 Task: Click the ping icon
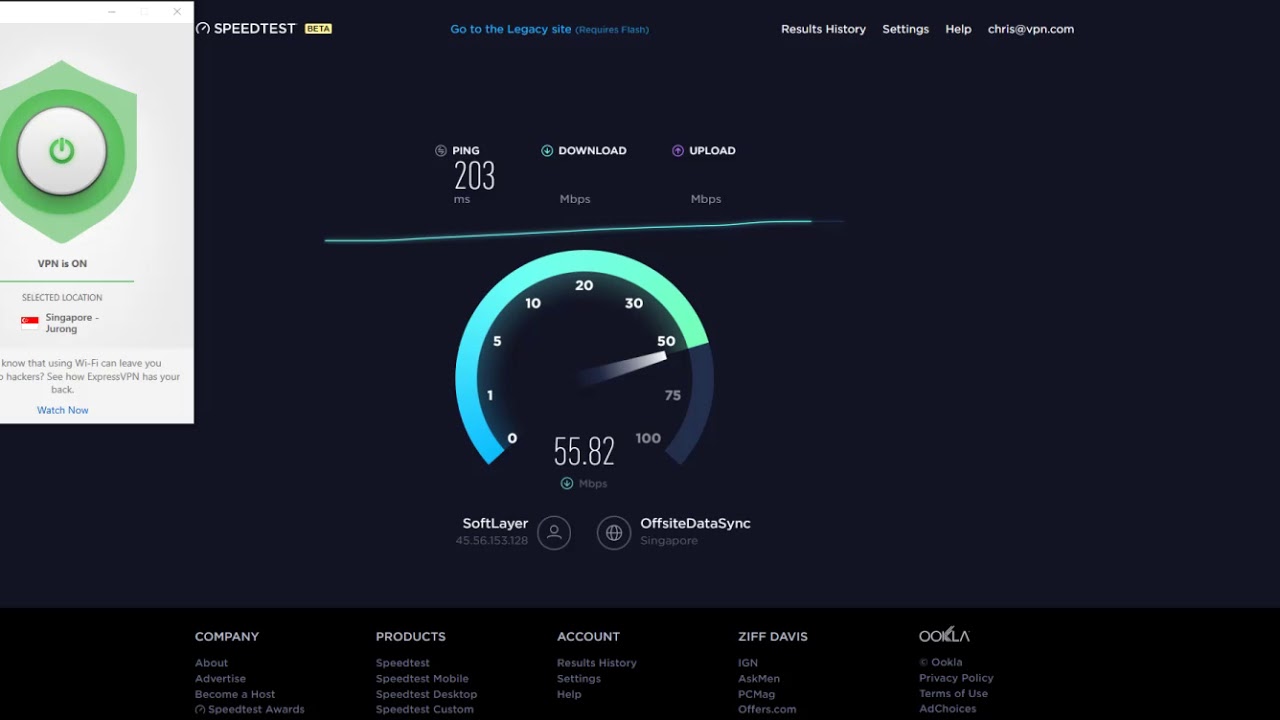click(x=441, y=151)
